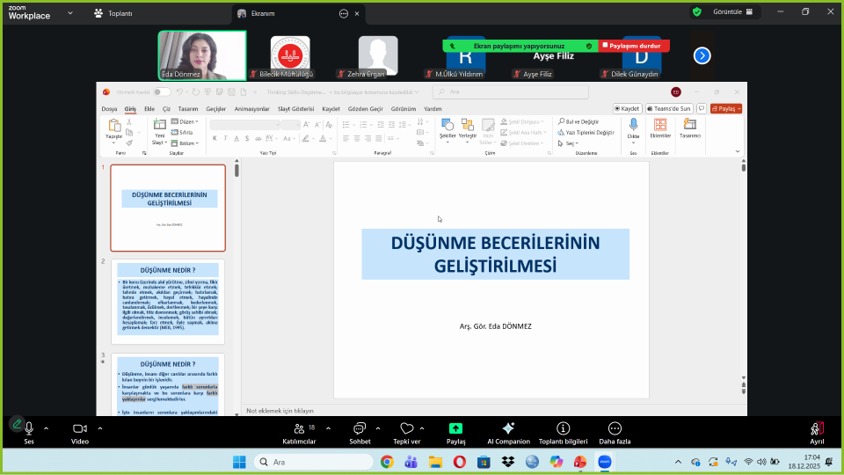Add a reaction with Tepki ver
Viewport: 844px width, 475px height.
click(406, 429)
